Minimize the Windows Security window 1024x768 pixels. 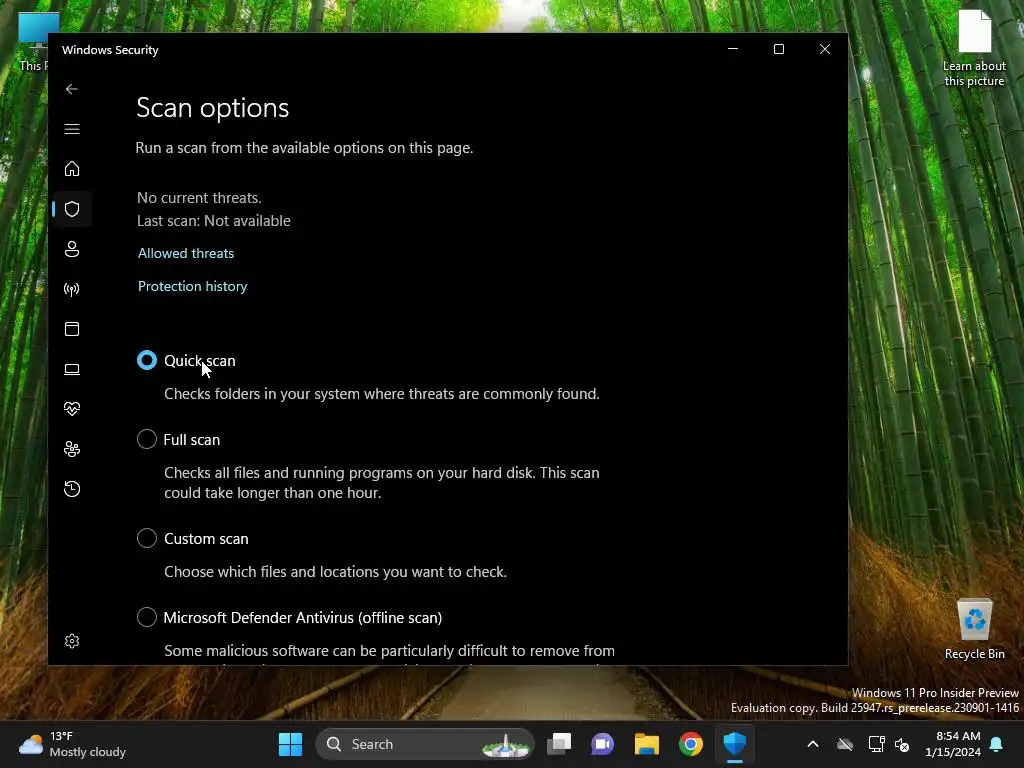(x=733, y=49)
